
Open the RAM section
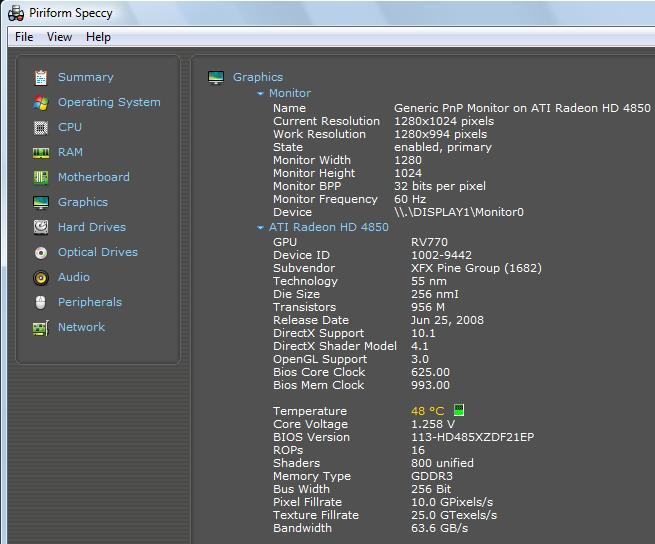click(70, 152)
